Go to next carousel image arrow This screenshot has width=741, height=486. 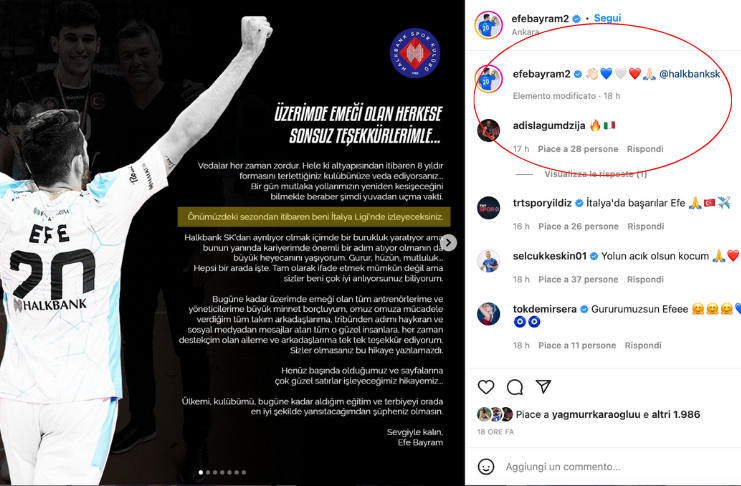click(448, 243)
